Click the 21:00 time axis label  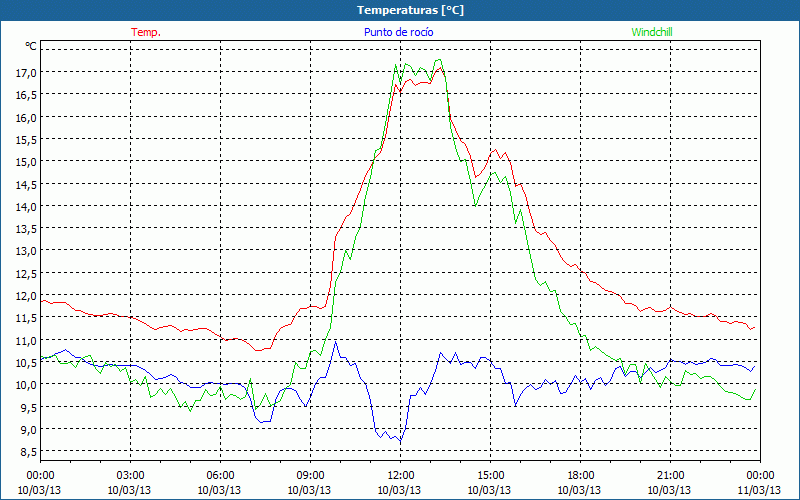point(670,476)
